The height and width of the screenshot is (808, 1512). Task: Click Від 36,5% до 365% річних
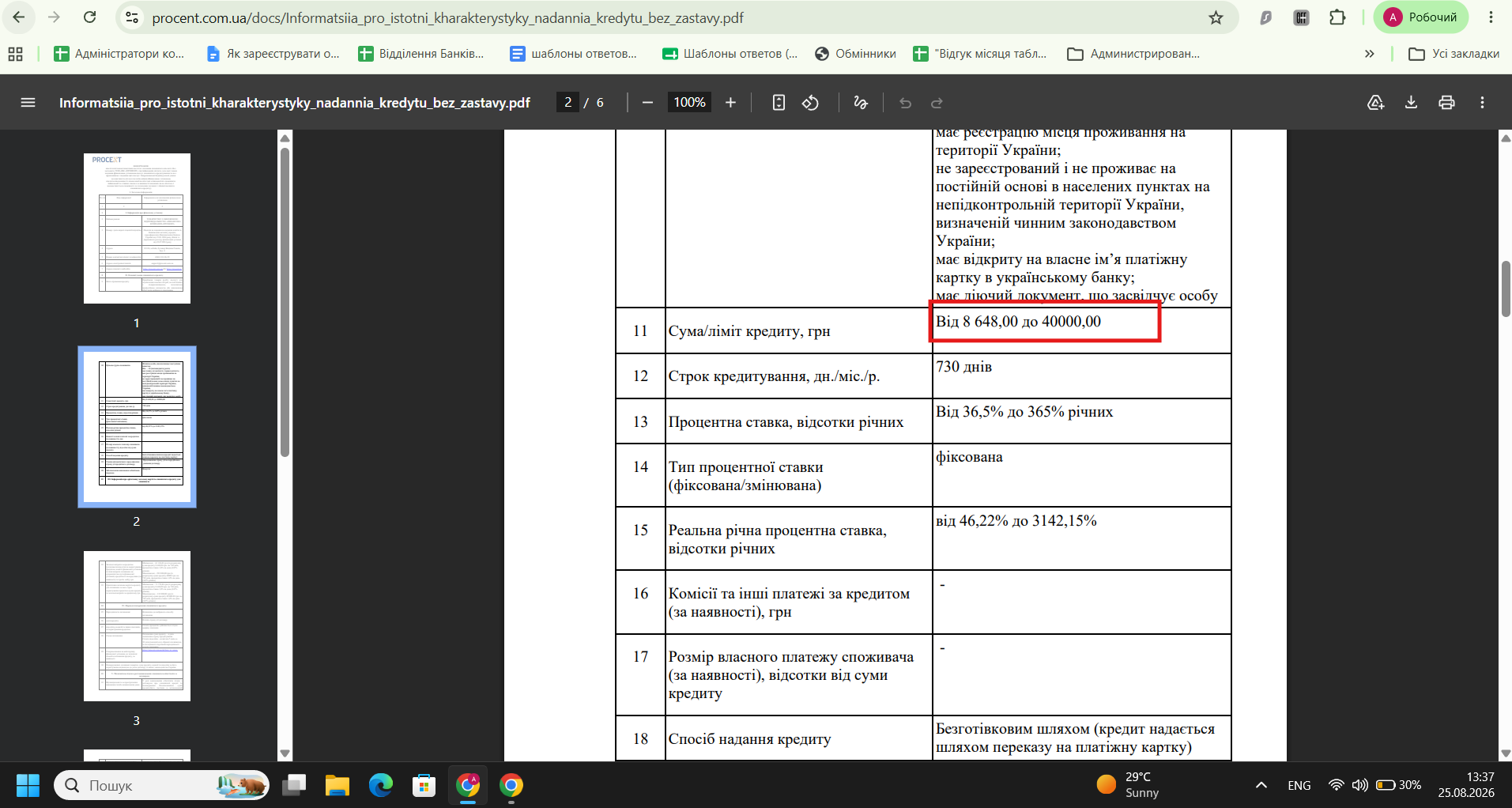pyautogui.click(x=1024, y=412)
